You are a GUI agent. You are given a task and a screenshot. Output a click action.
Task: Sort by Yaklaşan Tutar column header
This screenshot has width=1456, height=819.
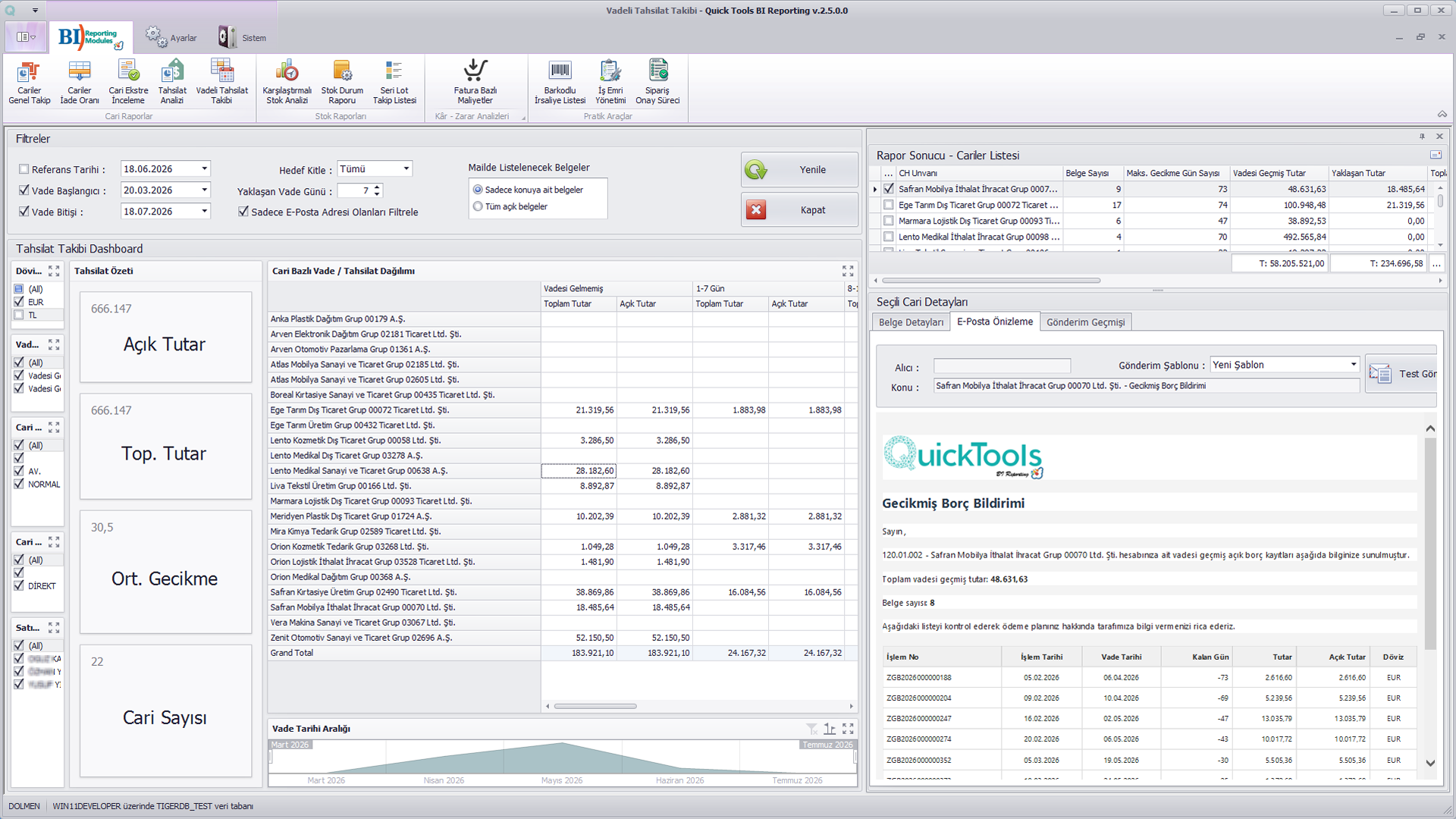pyautogui.click(x=1378, y=173)
